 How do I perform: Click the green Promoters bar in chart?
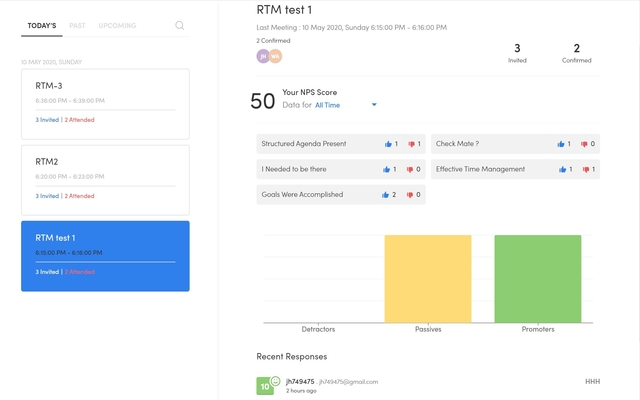point(538,279)
